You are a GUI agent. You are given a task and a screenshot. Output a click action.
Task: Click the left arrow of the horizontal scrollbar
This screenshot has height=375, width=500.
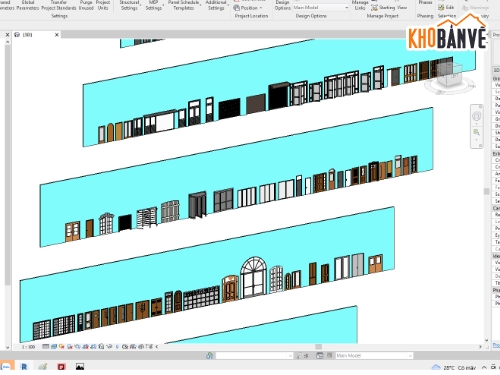(x=157, y=347)
